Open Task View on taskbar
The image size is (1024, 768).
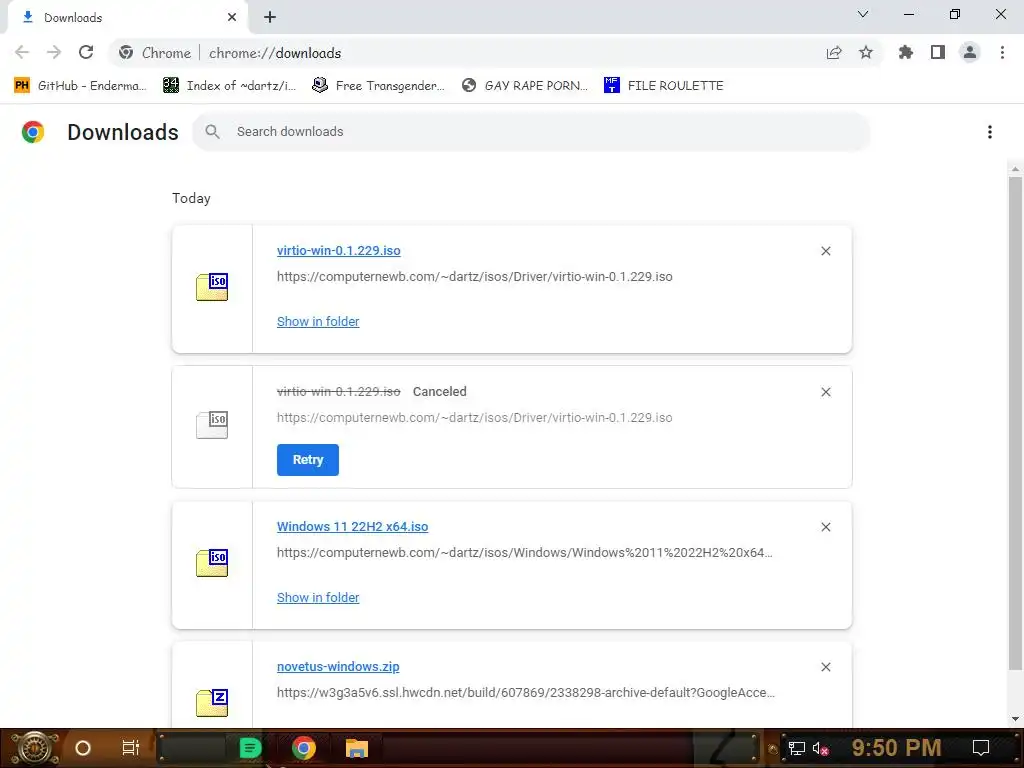(x=131, y=748)
